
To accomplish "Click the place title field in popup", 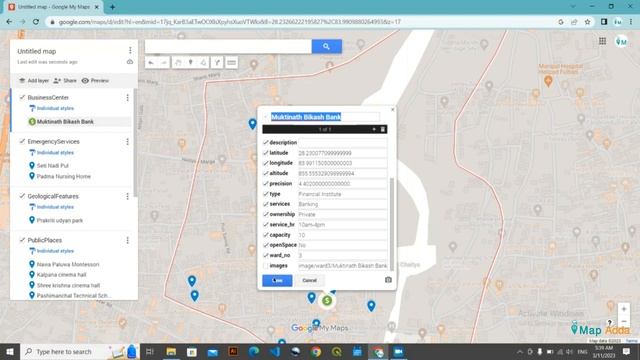I will click(324, 117).
